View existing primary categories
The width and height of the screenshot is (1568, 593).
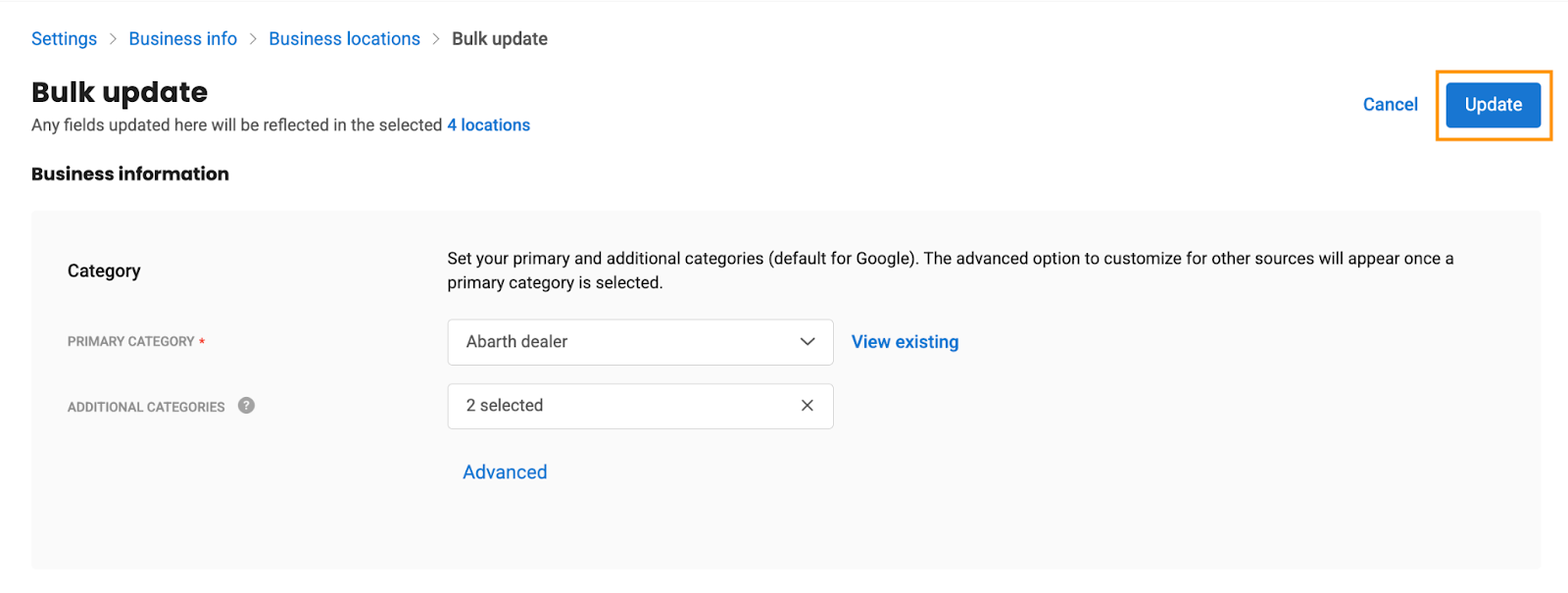click(x=905, y=342)
